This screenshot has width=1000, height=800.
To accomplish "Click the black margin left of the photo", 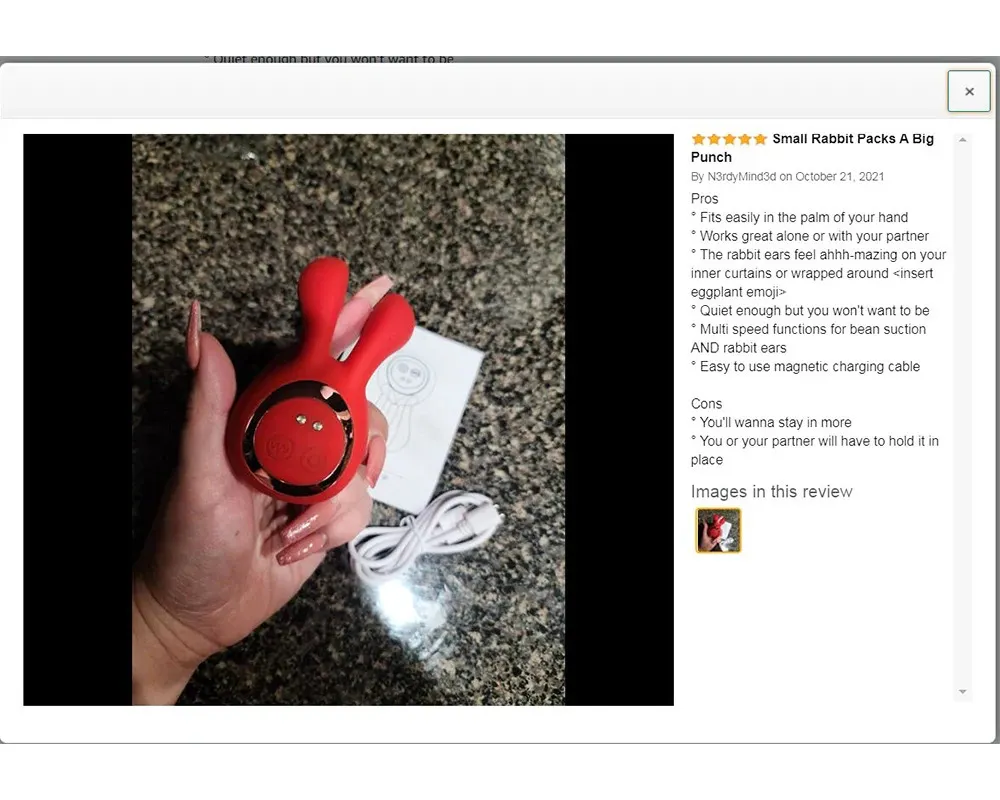I will click(x=78, y=420).
